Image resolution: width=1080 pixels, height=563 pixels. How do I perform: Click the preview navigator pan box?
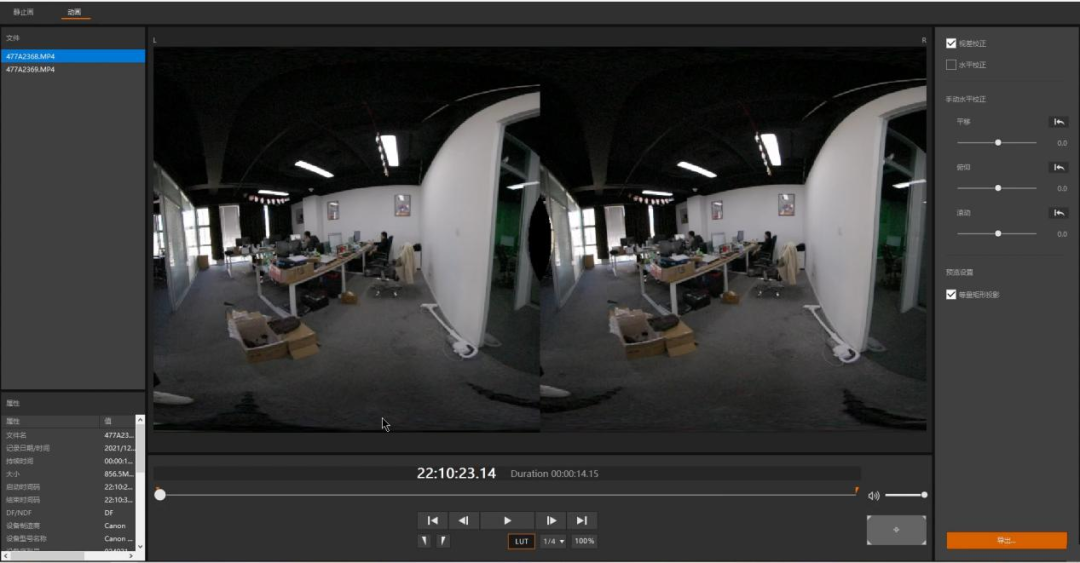tap(896, 530)
